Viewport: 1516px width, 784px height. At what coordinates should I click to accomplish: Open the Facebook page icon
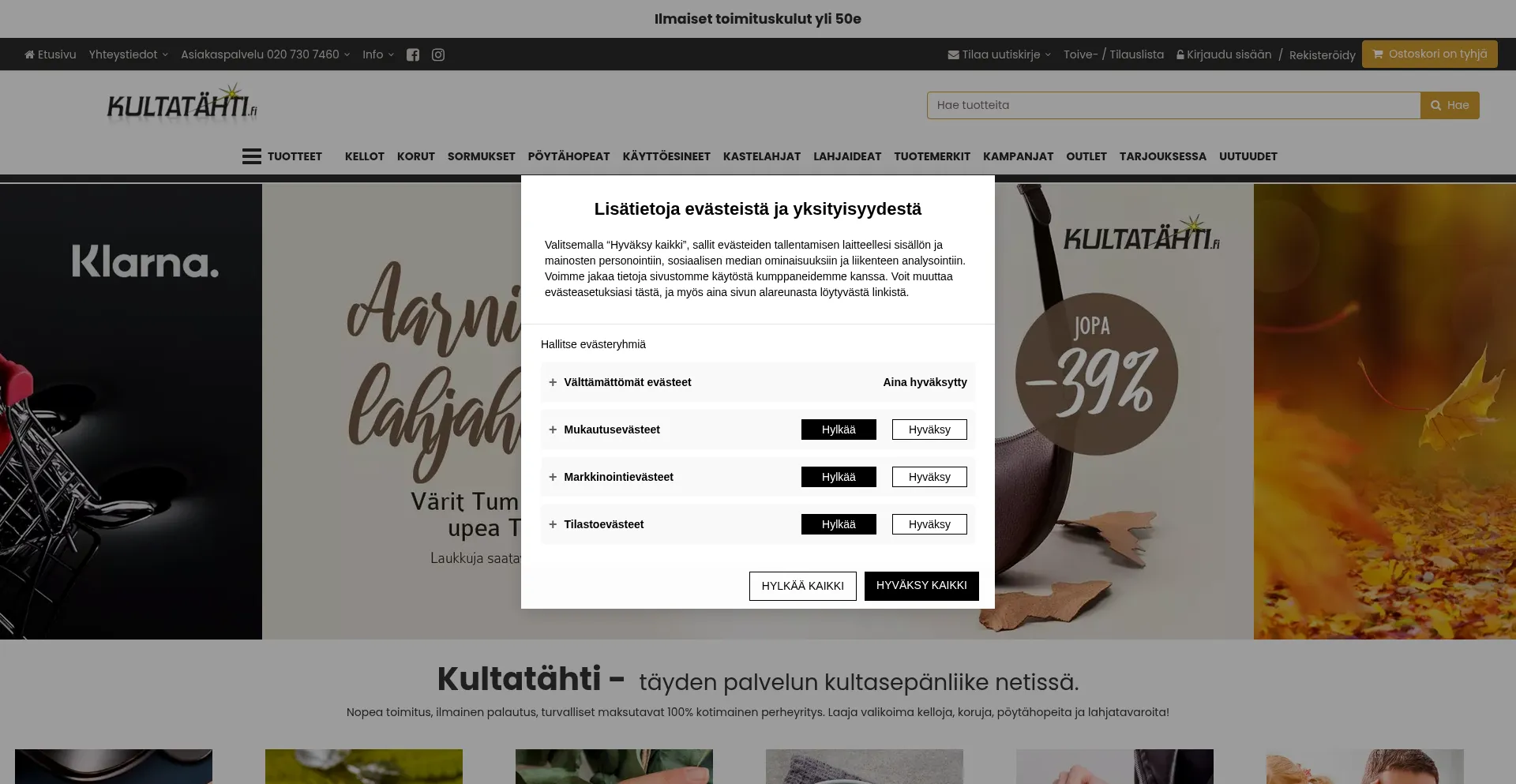click(x=413, y=54)
